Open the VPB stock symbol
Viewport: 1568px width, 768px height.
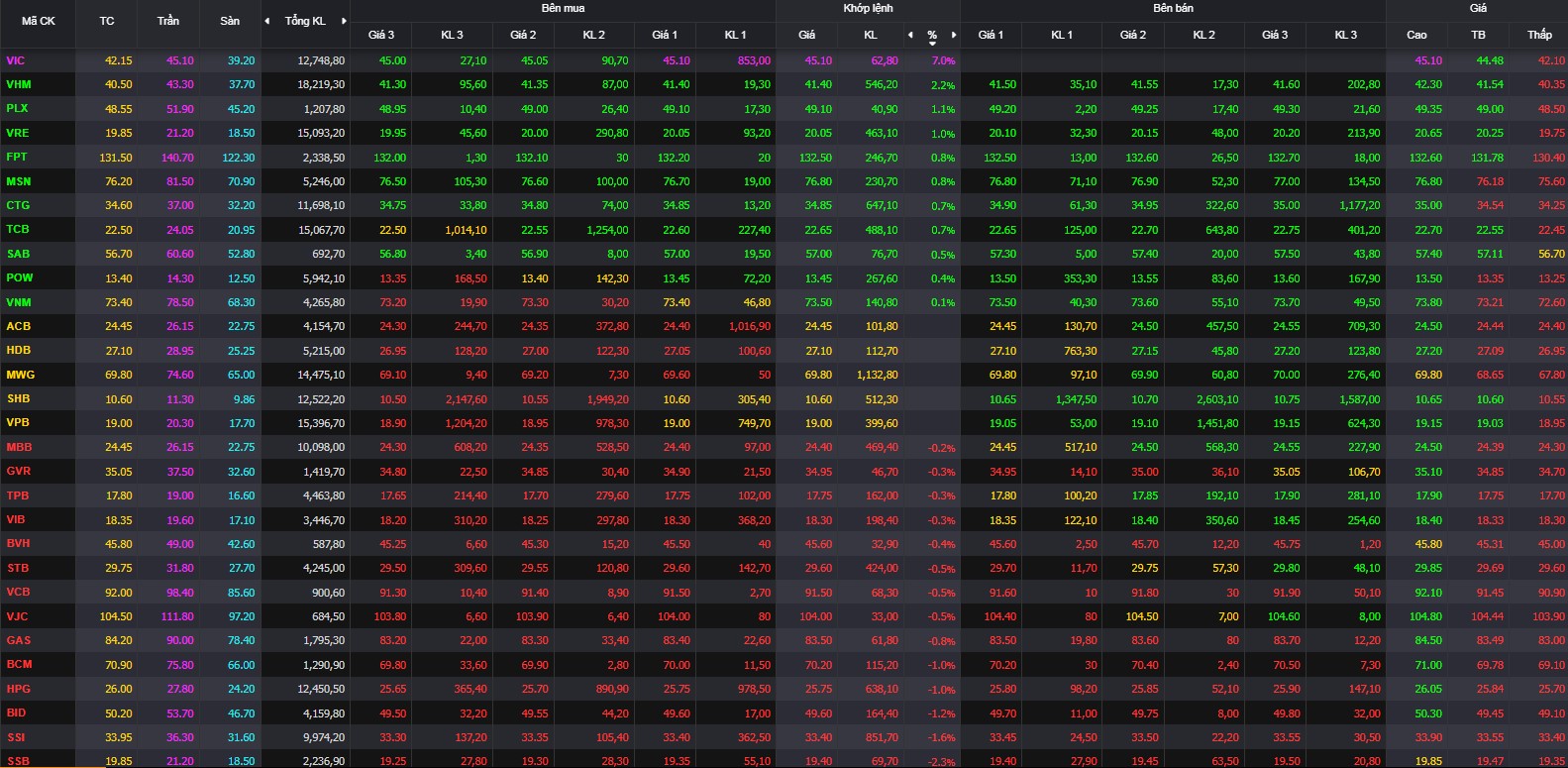18,422
